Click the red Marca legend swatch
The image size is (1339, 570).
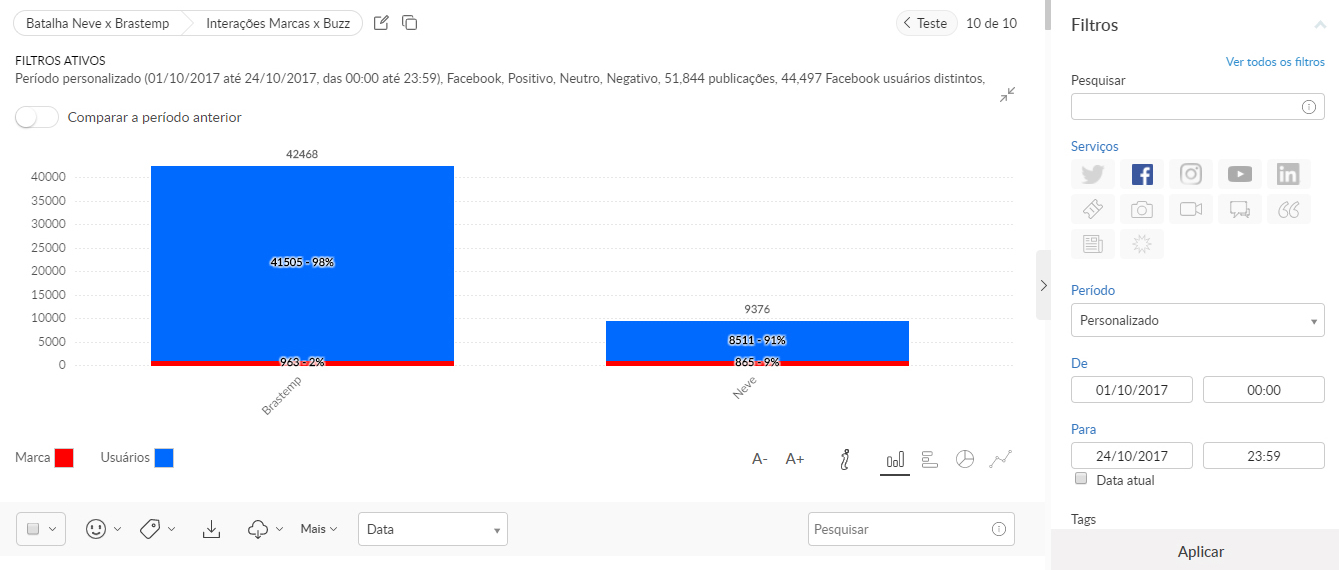[x=64, y=458]
